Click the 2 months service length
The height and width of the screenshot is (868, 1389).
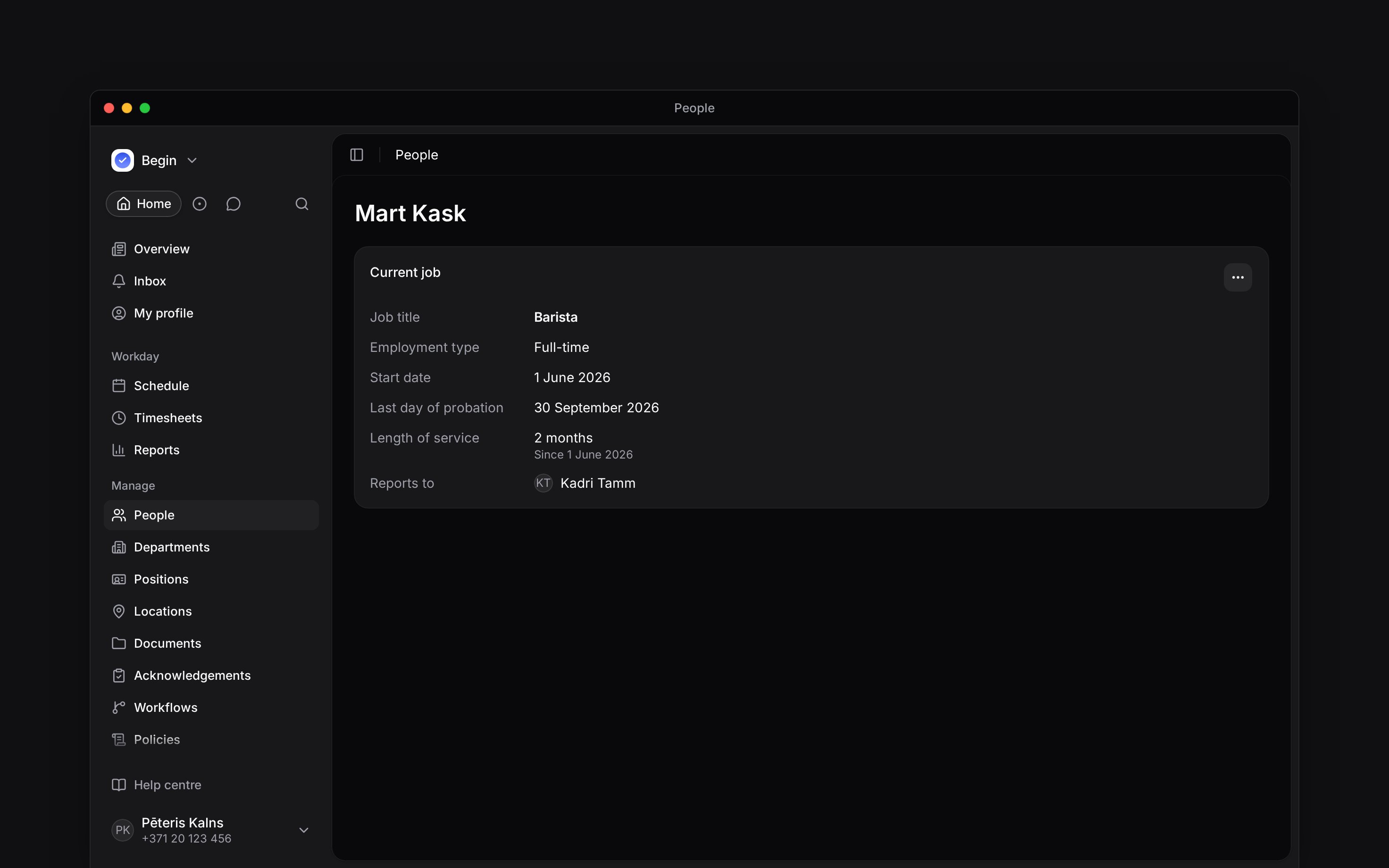pyautogui.click(x=563, y=438)
